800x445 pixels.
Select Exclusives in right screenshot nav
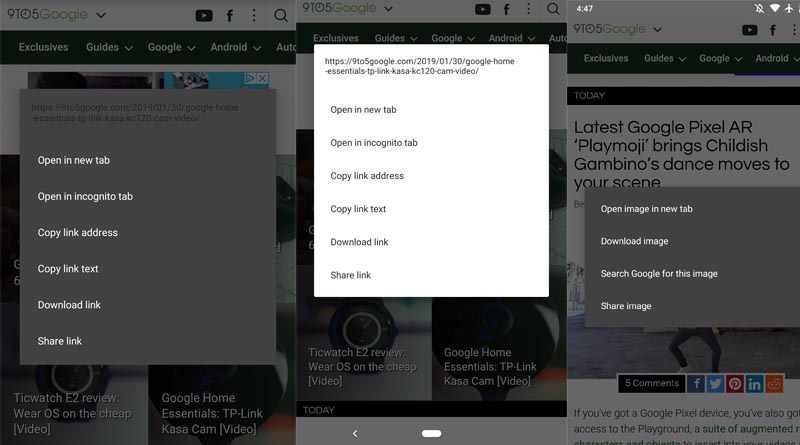pyautogui.click(x=606, y=58)
